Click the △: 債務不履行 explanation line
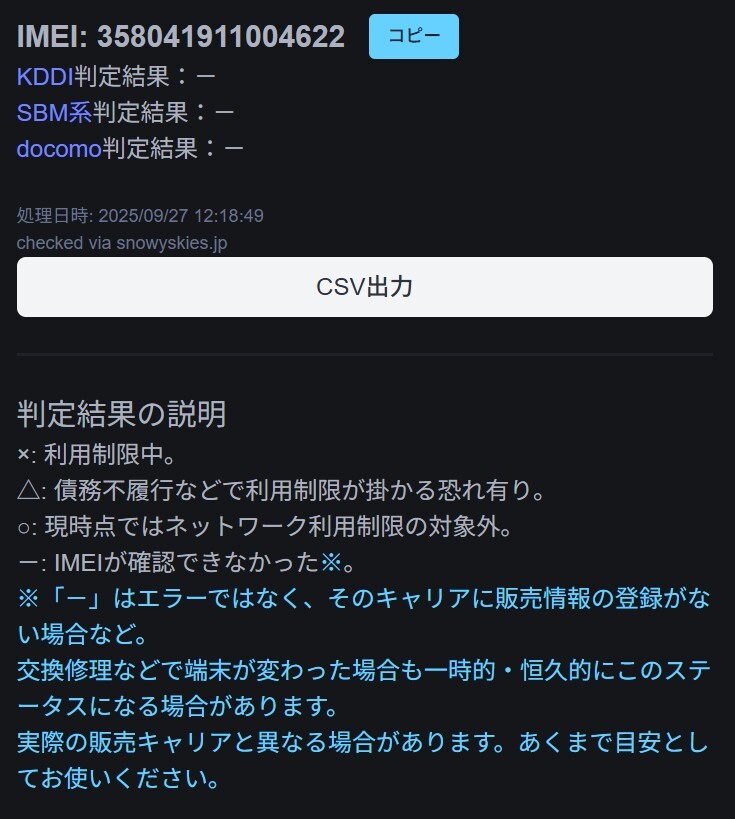 [x=281, y=490]
